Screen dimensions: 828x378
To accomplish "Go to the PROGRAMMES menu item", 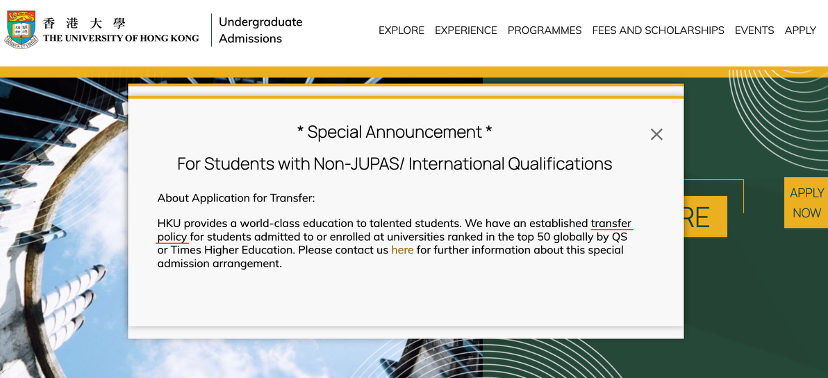I will [x=544, y=30].
